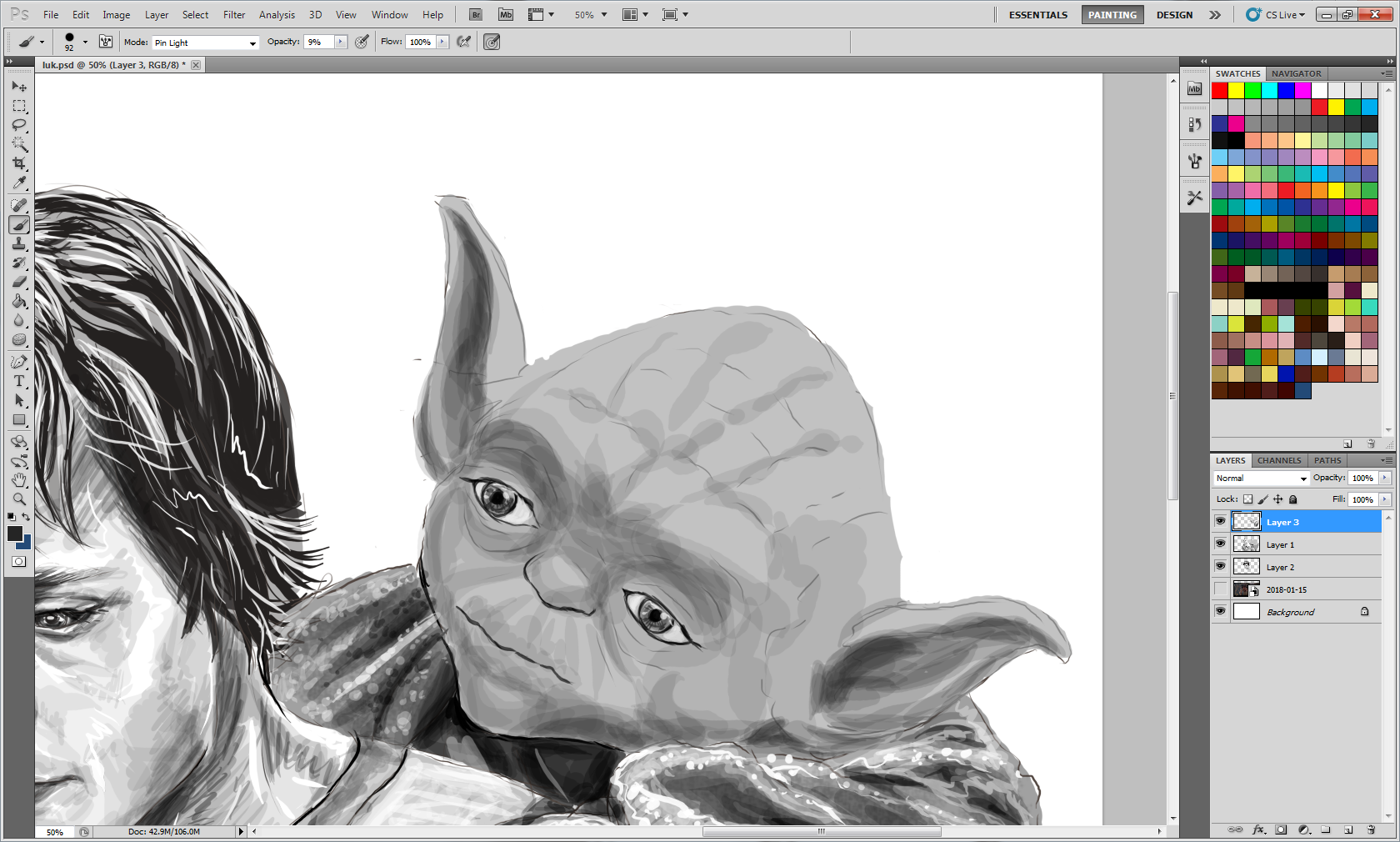The width and height of the screenshot is (1400, 842).
Task: Open the Tool Preset picker arrow
Action: (42, 42)
